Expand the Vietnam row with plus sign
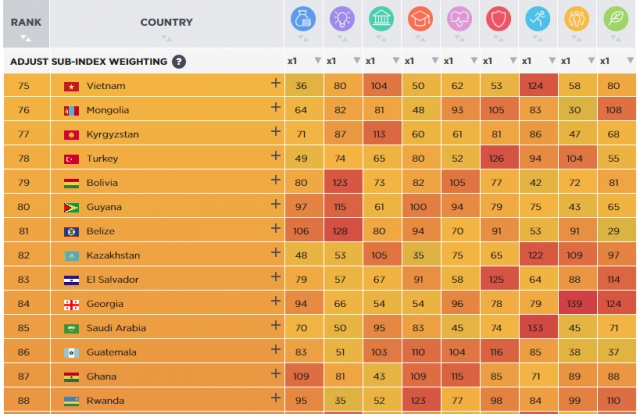This screenshot has height=414, width=640. pyautogui.click(x=275, y=85)
